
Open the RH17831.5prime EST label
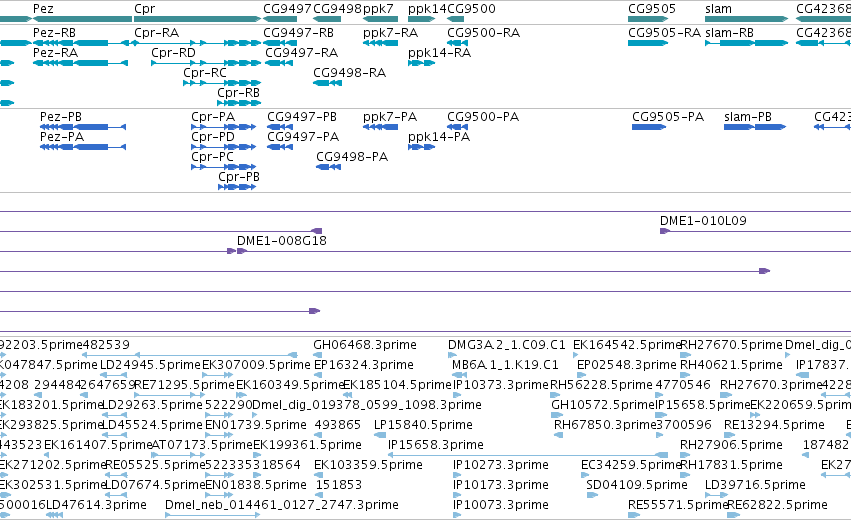731,465
